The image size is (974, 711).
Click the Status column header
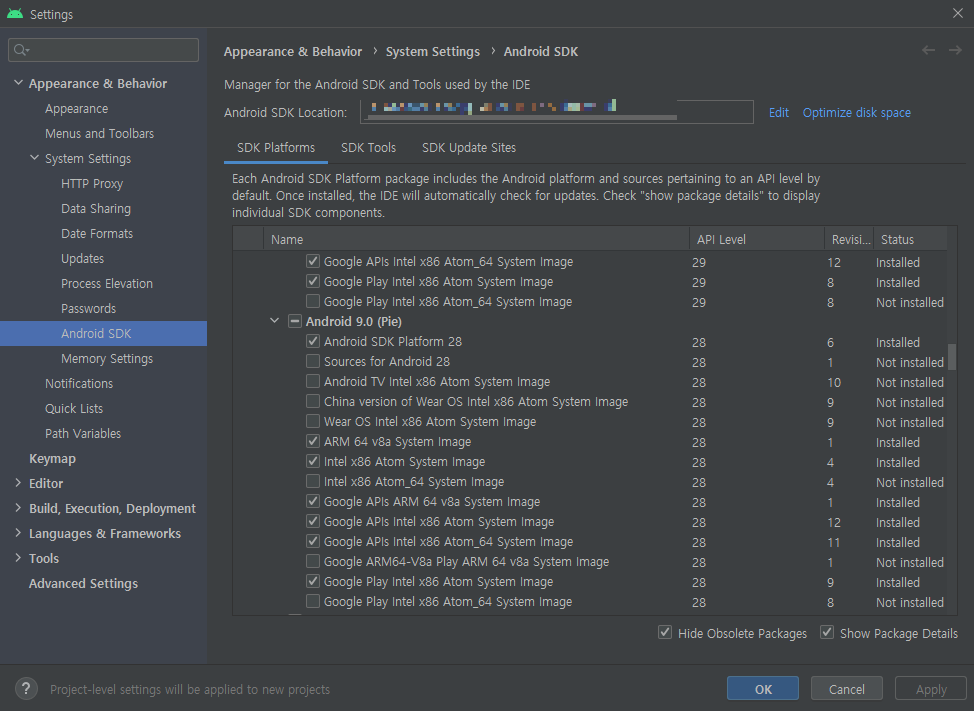[x=910, y=239]
